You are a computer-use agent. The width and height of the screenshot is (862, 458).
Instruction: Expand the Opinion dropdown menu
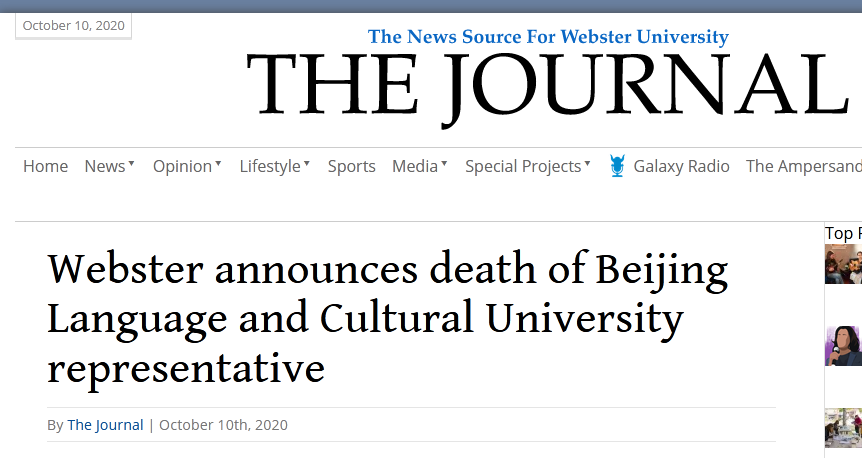(x=187, y=166)
